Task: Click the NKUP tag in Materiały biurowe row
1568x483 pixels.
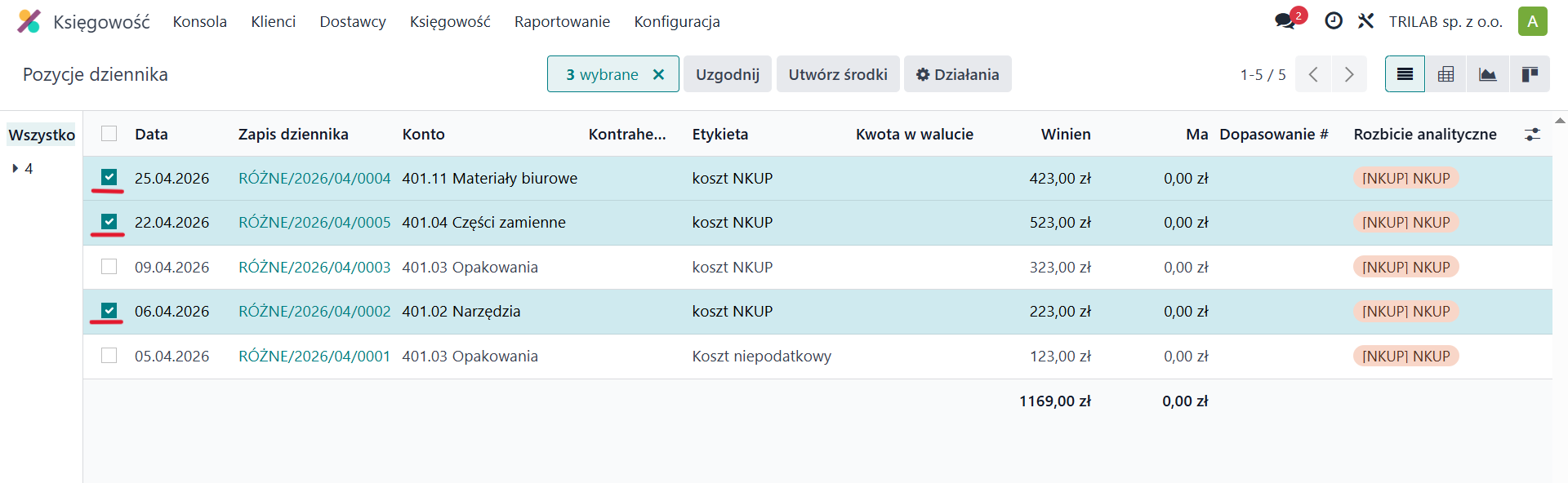Action: (x=1405, y=178)
